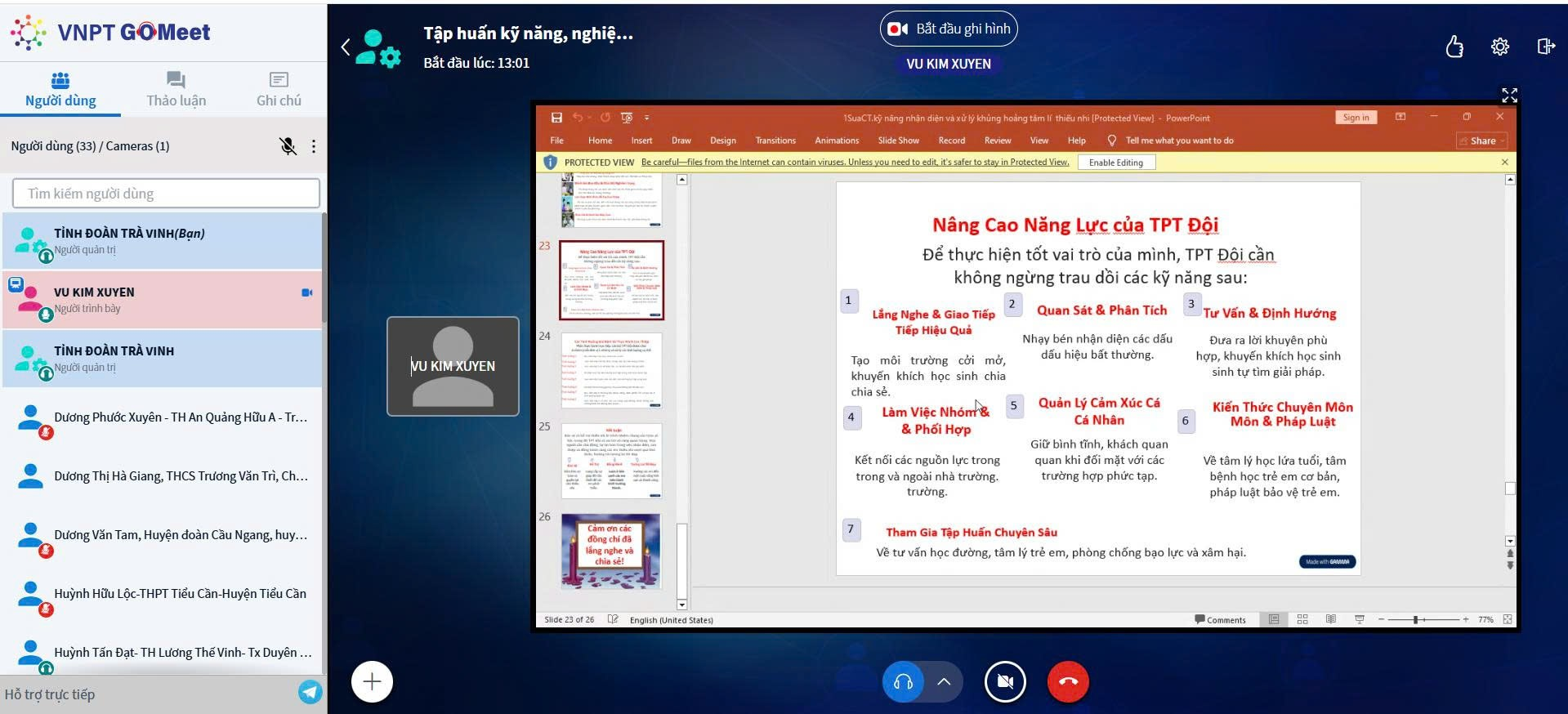
Task: Toggle the camera off button
Action: pos(1005,681)
